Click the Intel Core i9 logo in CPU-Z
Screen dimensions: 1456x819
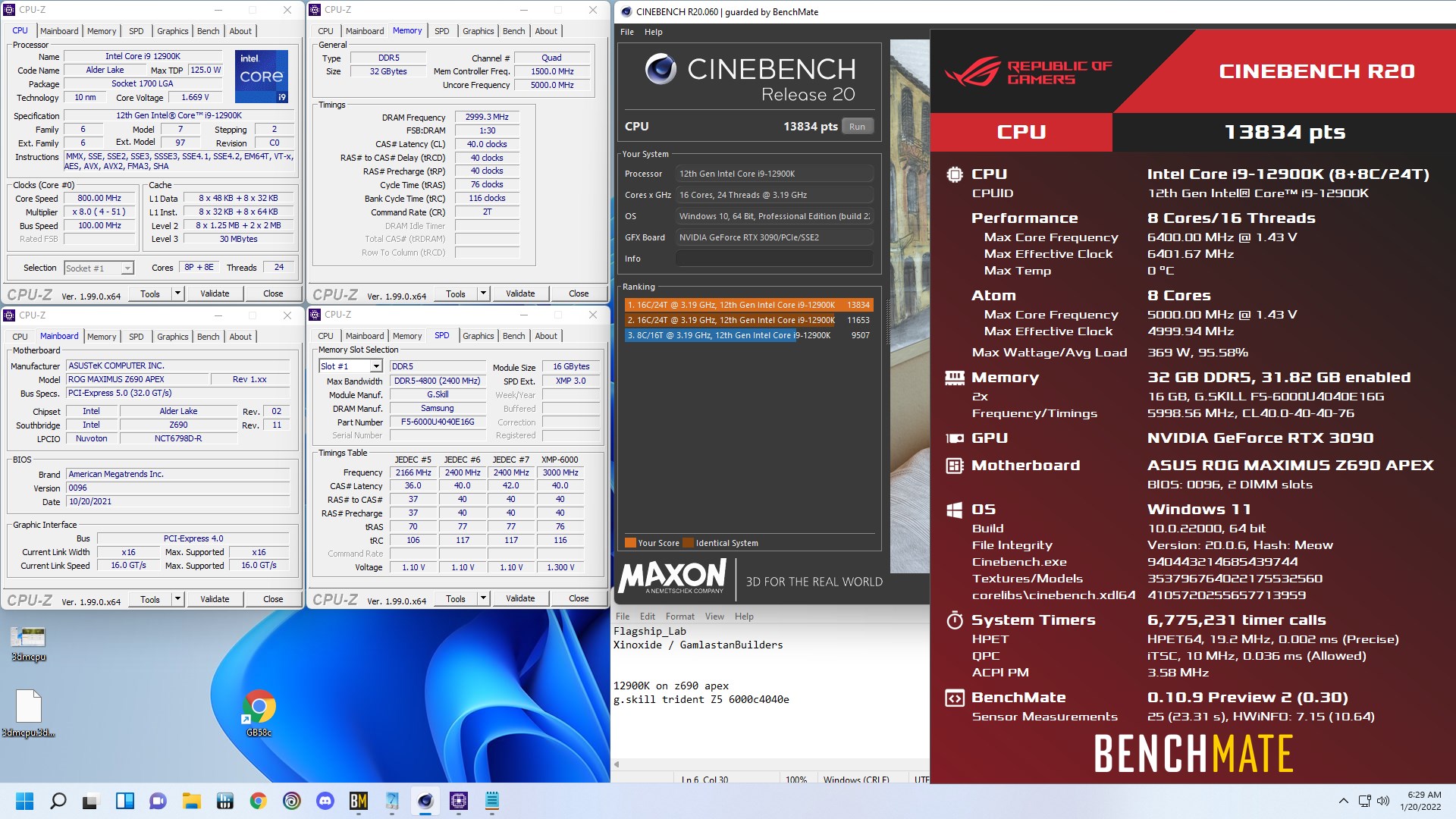click(261, 76)
